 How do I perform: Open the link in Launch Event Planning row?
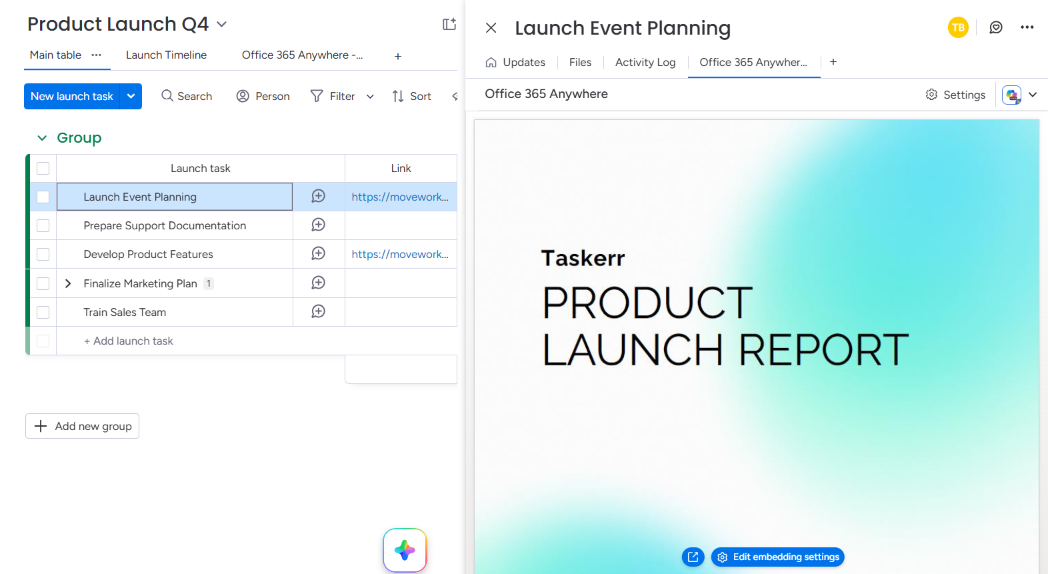pos(400,197)
